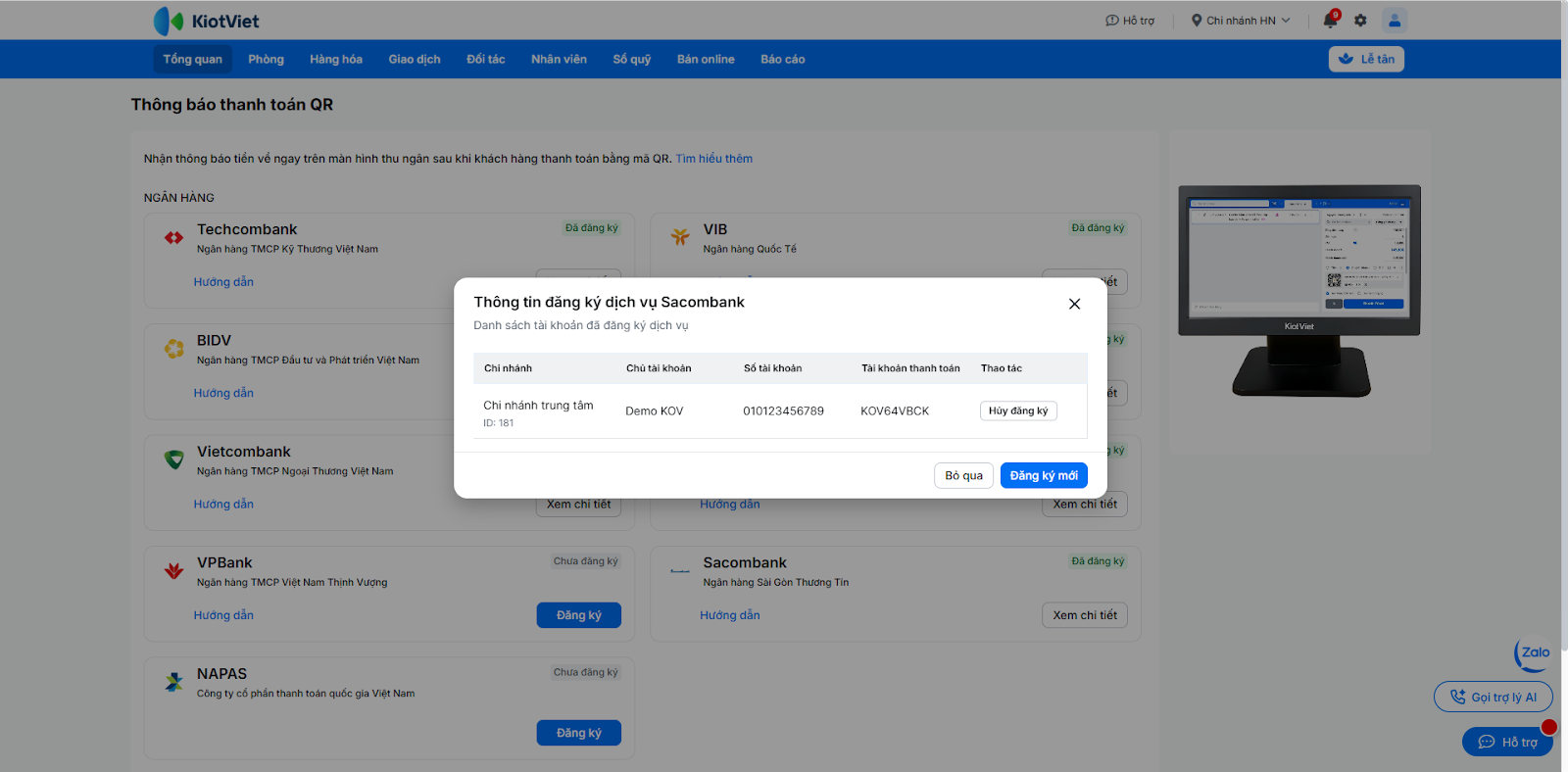Click the Techcombank logo icon

tap(173, 237)
